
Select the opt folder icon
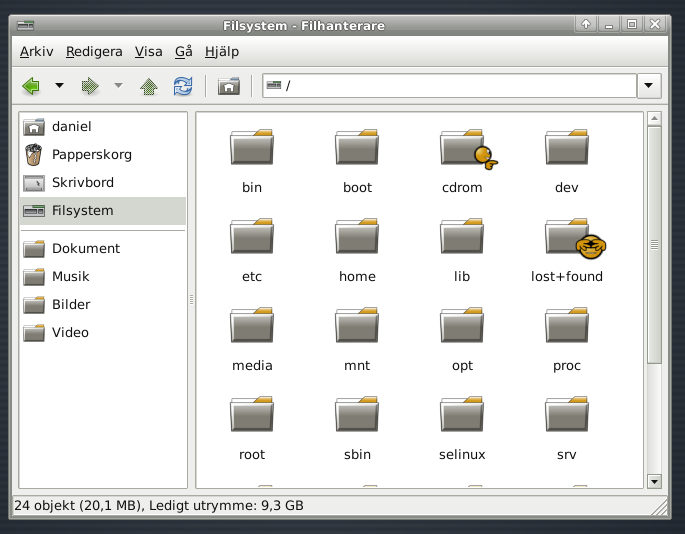click(x=462, y=326)
